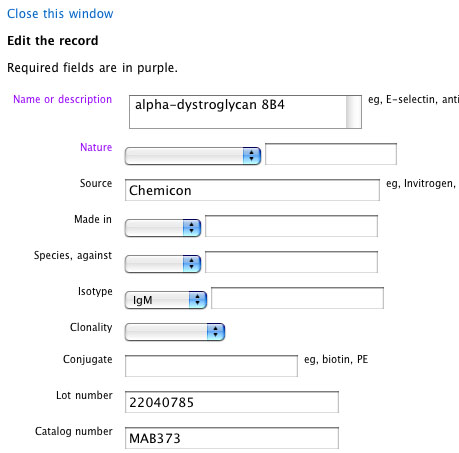459x453 pixels.
Task: Click the 'Clonality' field label
Action: coord(91,327)
